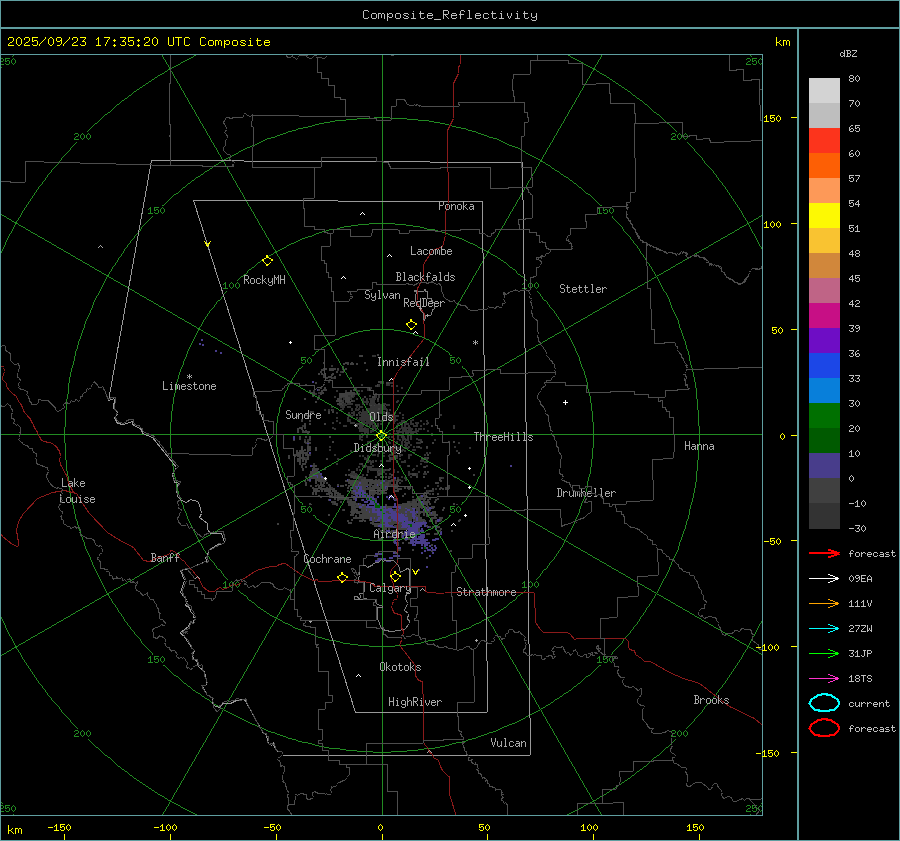Viewport: 900px width, 841px height.
Task: Click the red forecast ellipse legend icon
Action: click(x=823, y=728)
